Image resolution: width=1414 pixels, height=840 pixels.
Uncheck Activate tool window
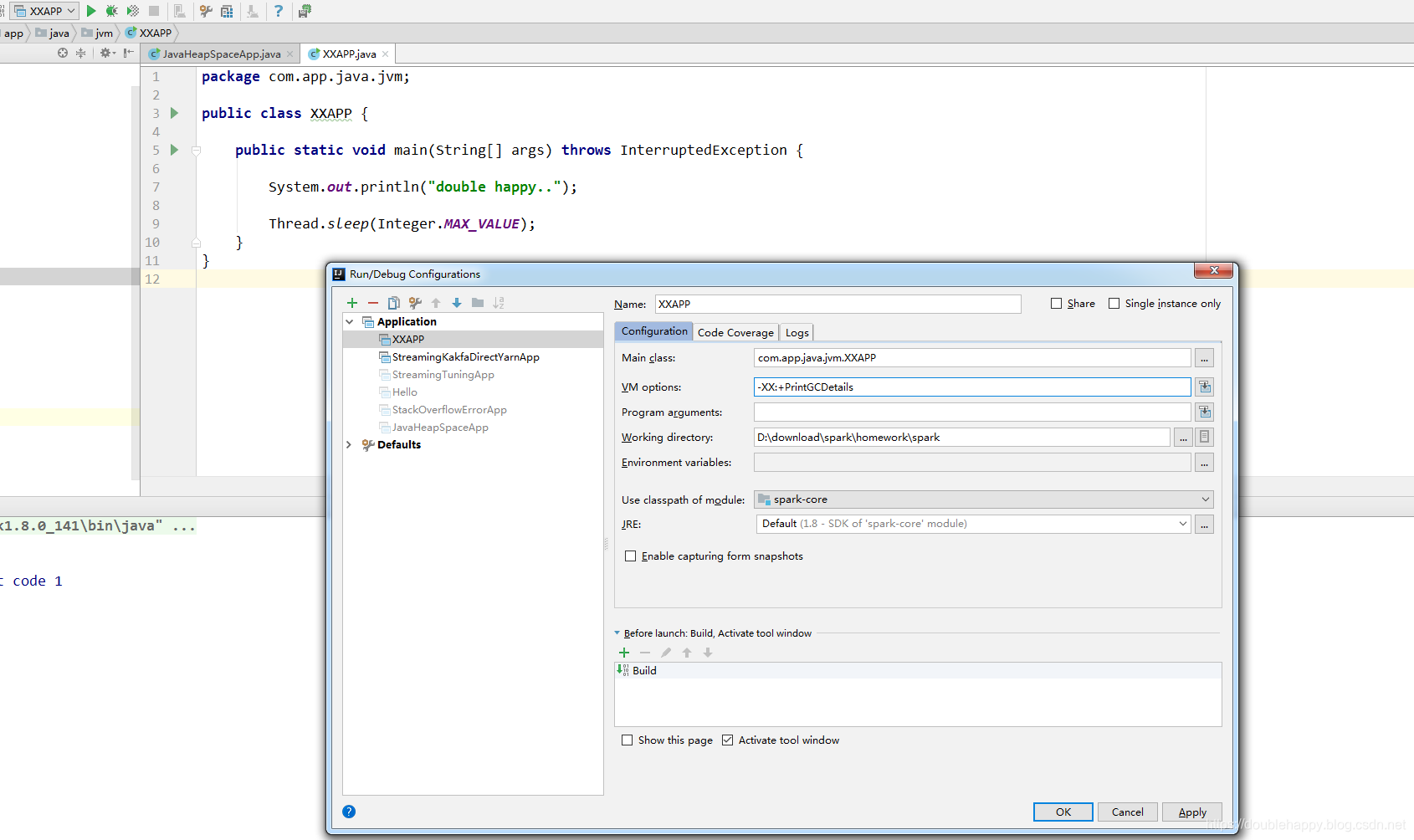[x=728, y=740]
